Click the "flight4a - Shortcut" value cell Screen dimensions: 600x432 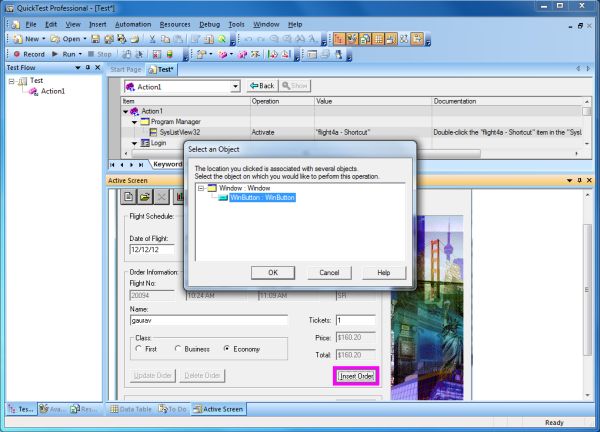(x=373, y=132)
